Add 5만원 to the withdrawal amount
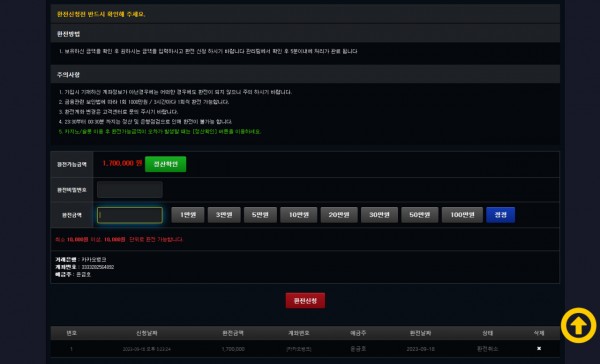Image resolution: width=600 pixels, height=364 pixels. tap(260, 215)
